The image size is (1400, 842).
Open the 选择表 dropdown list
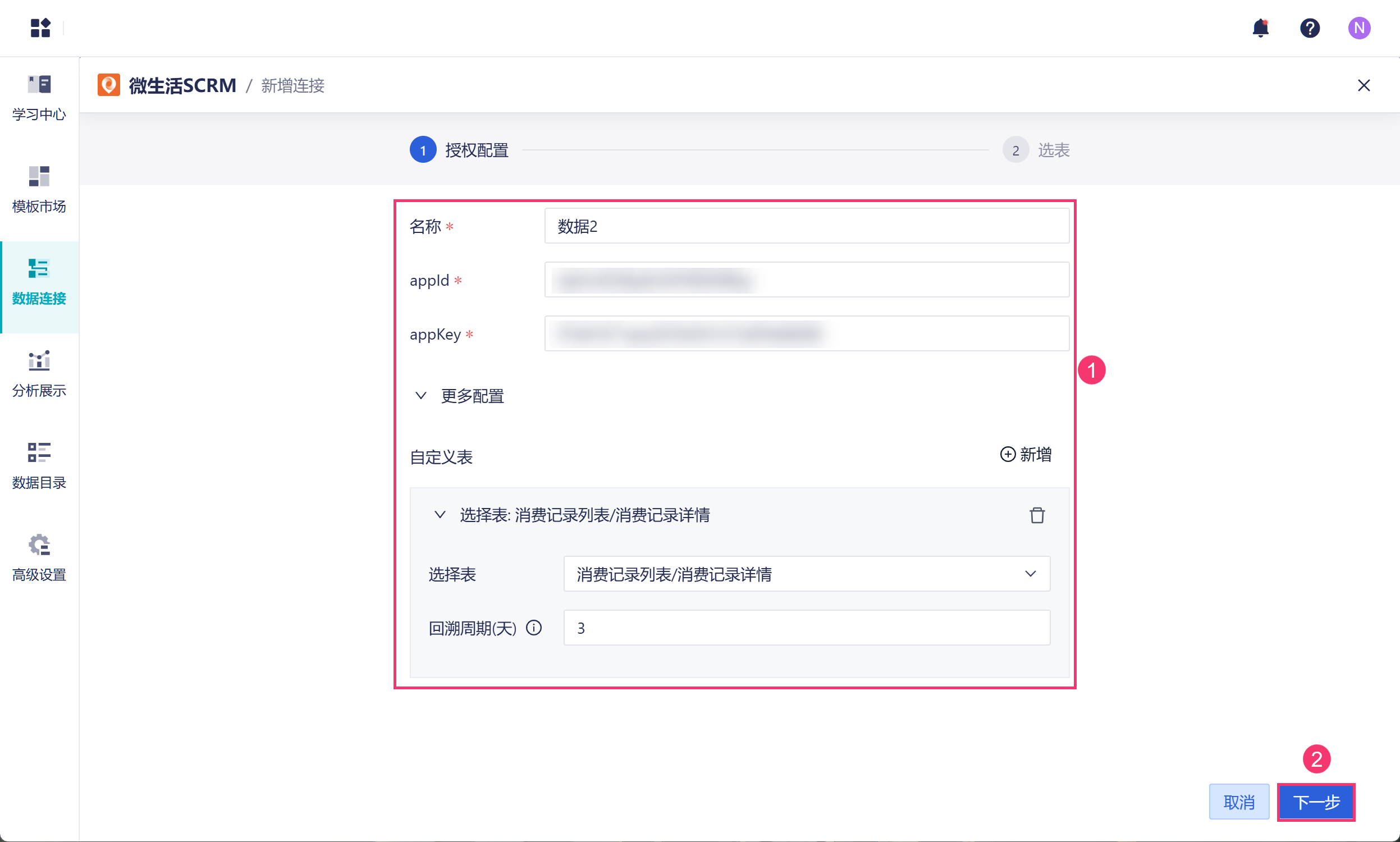tap(806, 574)
